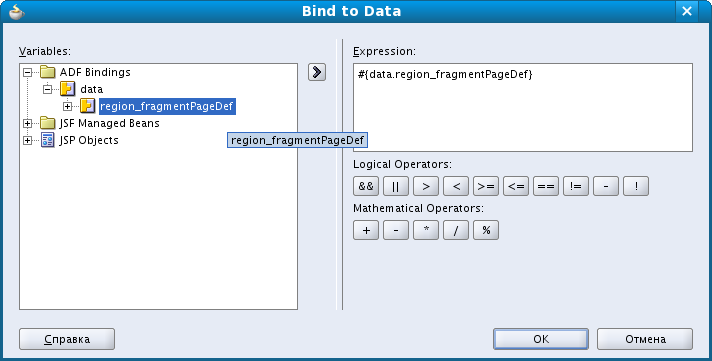712x361 pixels.
Task: Select region_fragmentPageDef in the Variables tree
Action: 167,106
